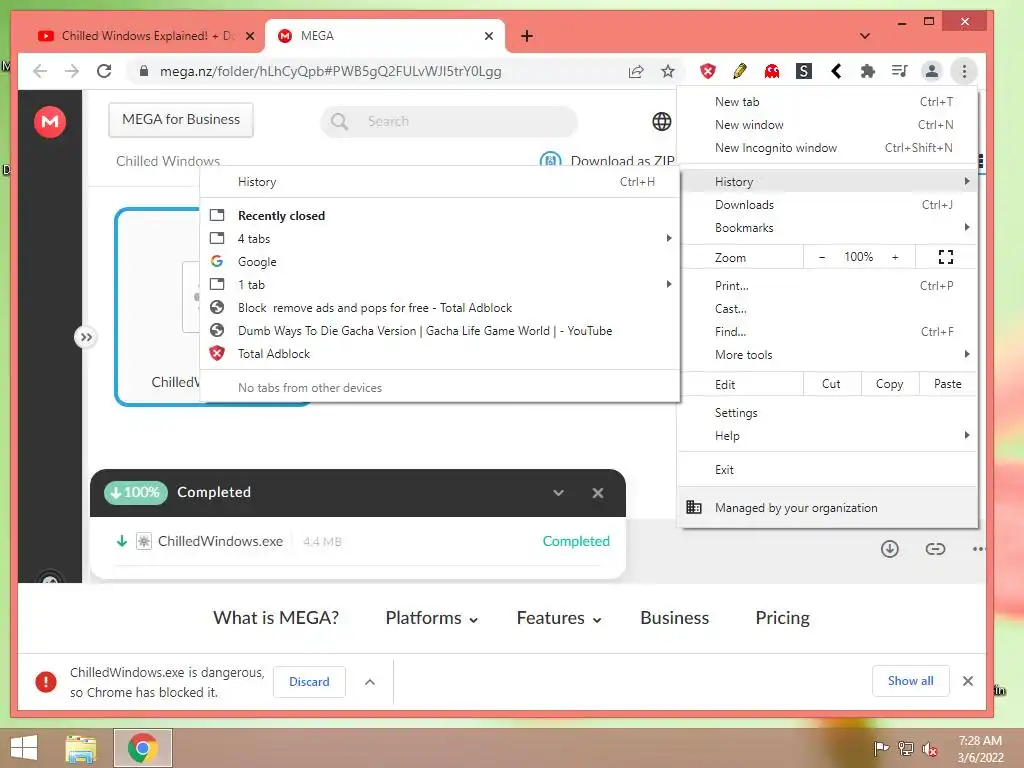
Task: Click the MEGA Search field
Action: coord(449,121)
